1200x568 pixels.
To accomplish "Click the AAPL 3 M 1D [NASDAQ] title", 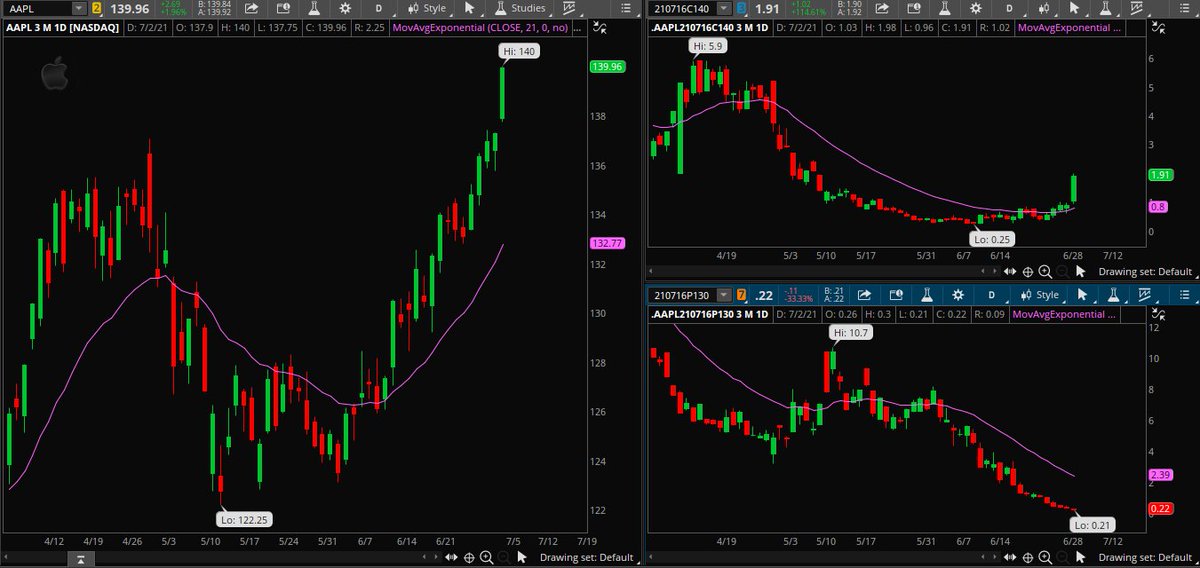I will [x=60, y=27].
